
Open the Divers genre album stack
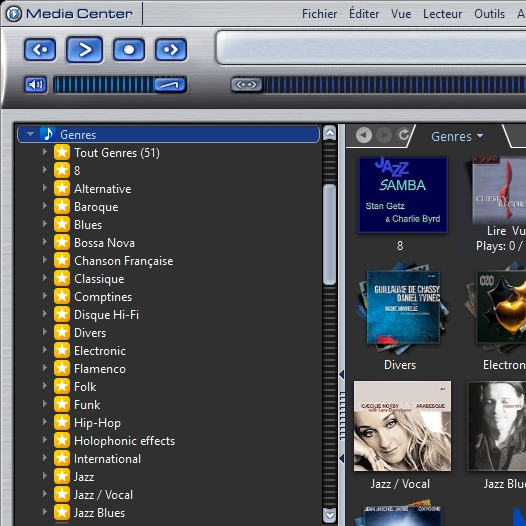(x=402, y=308)
